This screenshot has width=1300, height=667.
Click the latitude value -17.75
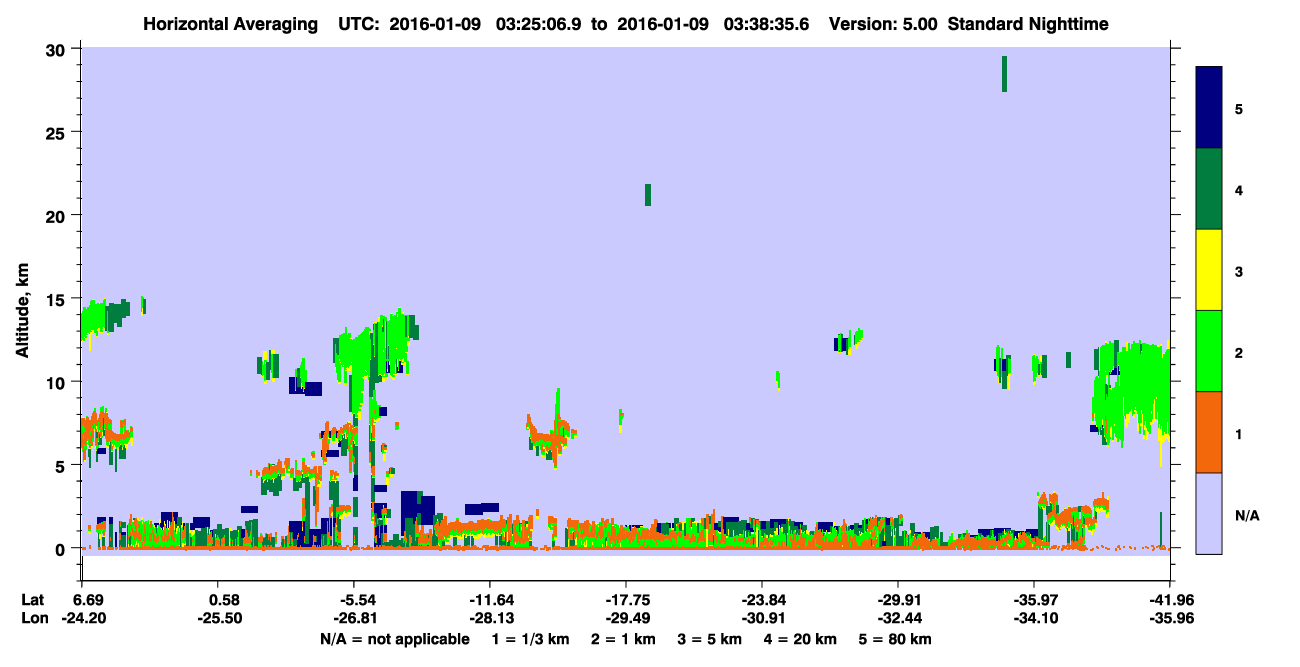[626, 600]
